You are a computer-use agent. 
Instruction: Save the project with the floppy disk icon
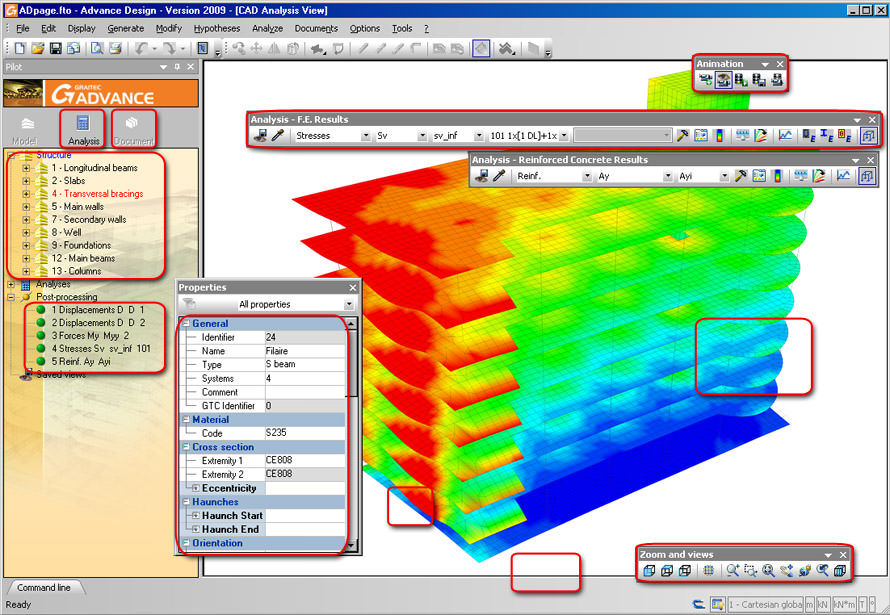(55, 49)
